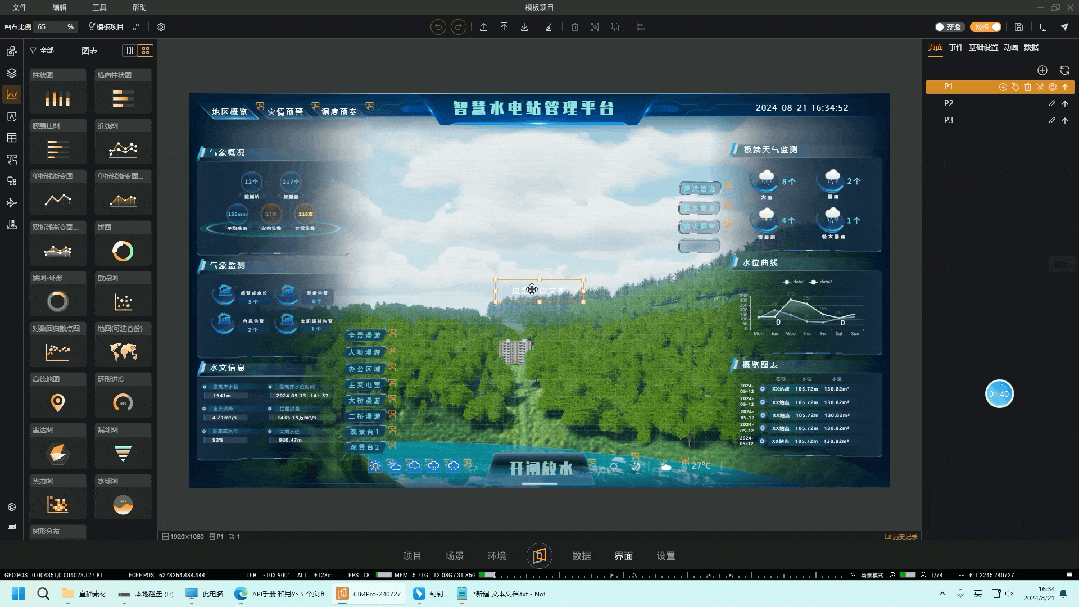The width and height of the screenshot is (1079, 607).
Task: Open the third tab in right panel
Action: [983, 47]
